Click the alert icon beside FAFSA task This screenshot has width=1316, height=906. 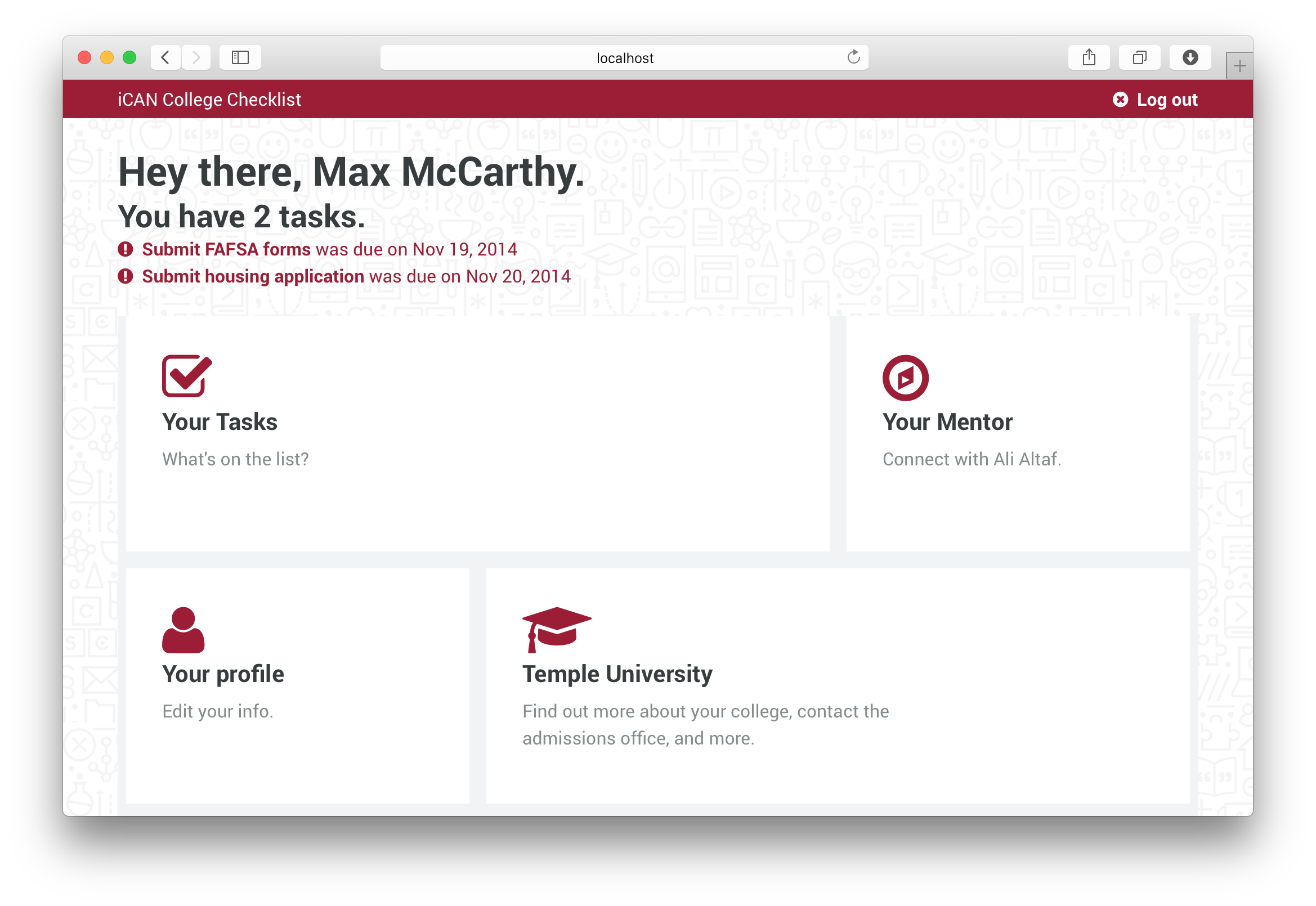(x=126, y=249)
